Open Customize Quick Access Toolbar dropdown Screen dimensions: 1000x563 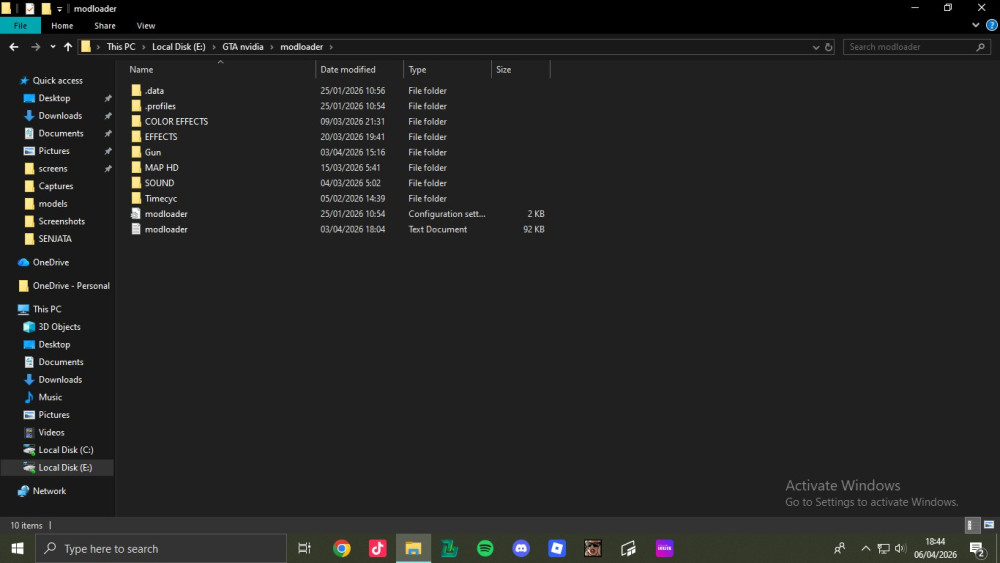59,9
